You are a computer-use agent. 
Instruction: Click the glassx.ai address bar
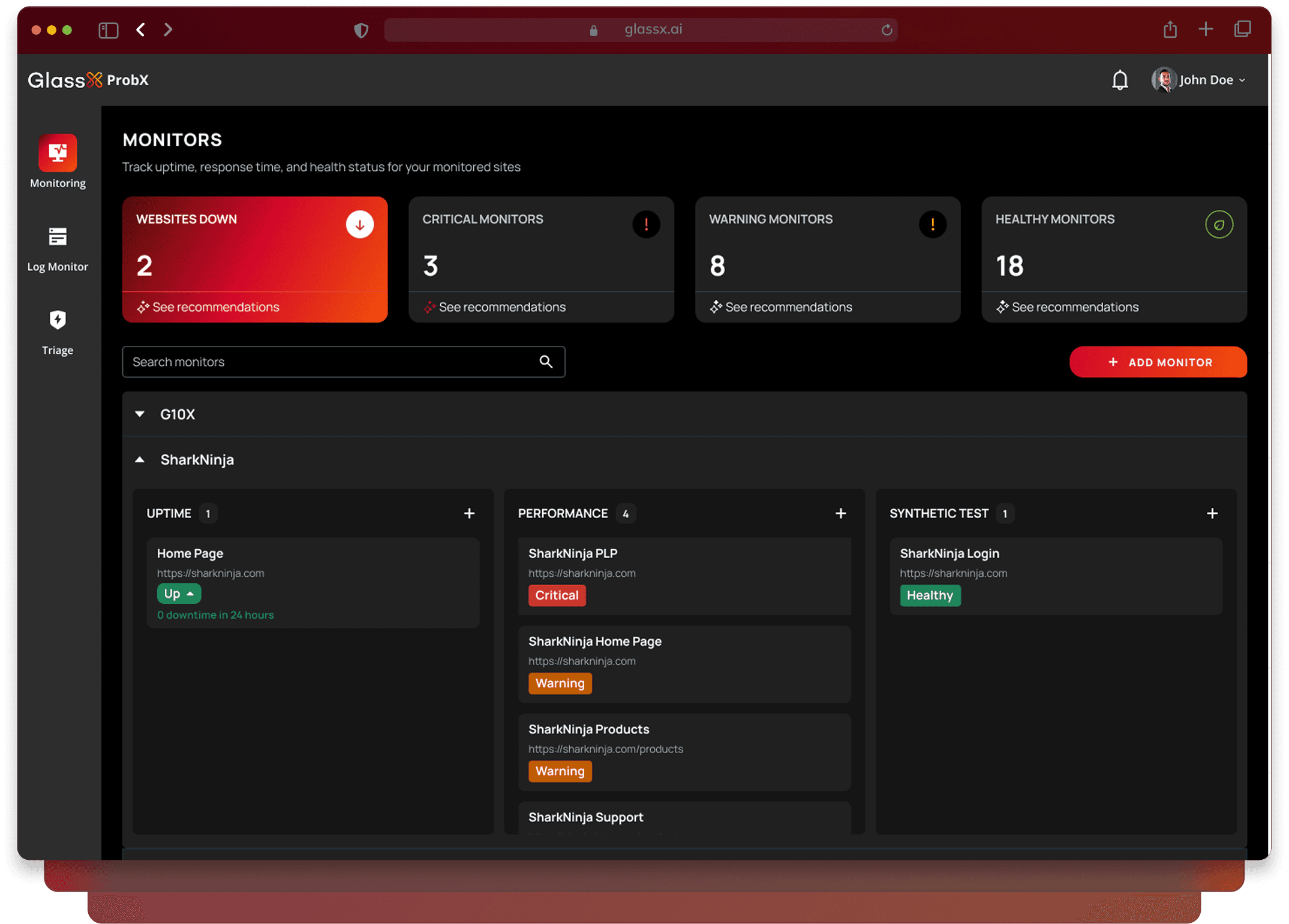pos(641,29)
